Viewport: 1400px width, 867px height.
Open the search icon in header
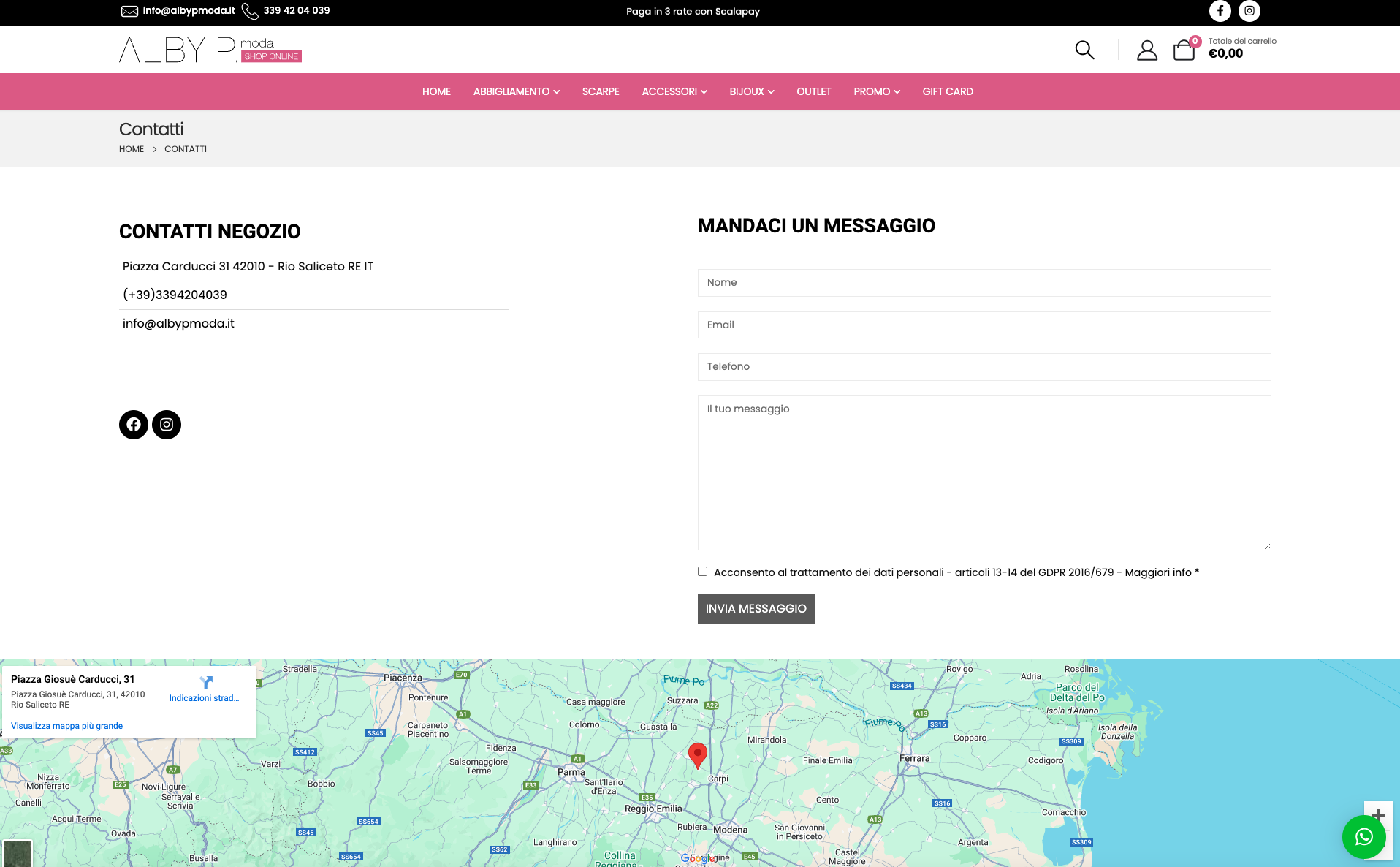1084,50
